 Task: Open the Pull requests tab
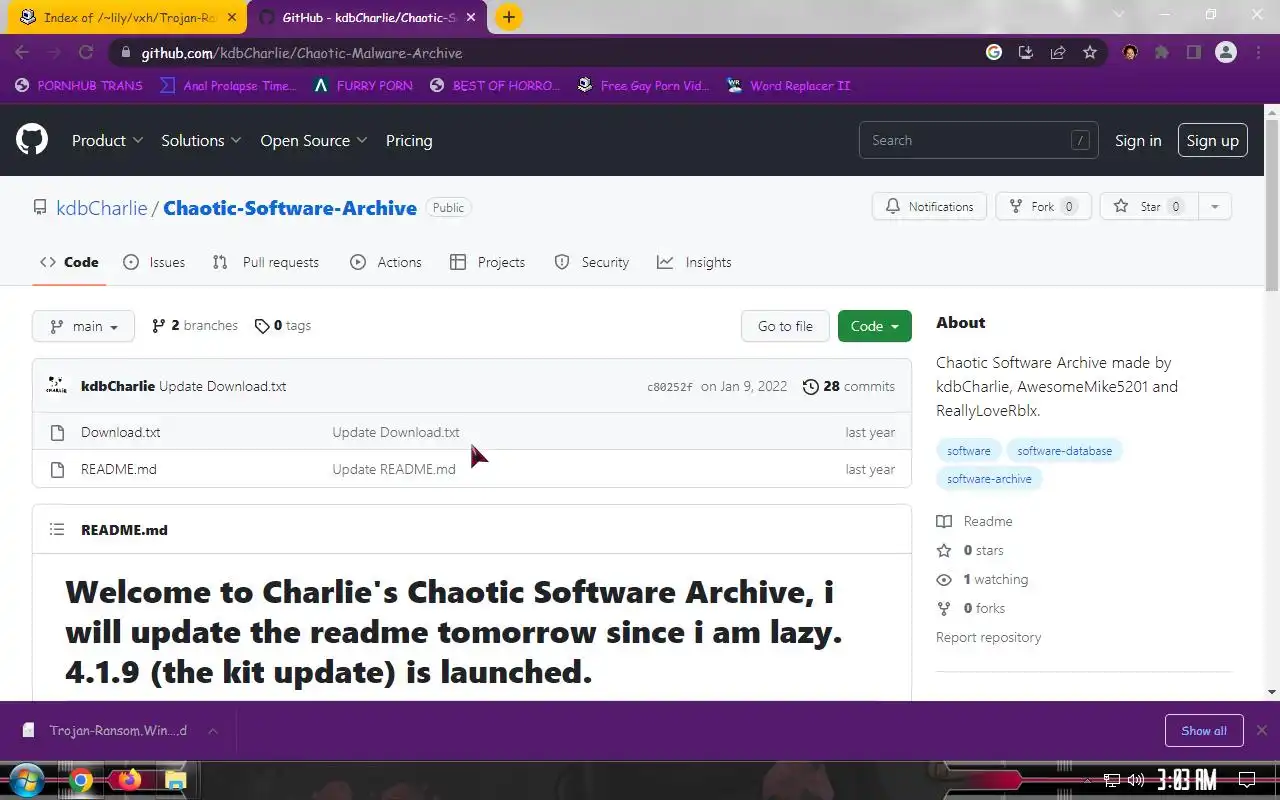click(266, 262)
